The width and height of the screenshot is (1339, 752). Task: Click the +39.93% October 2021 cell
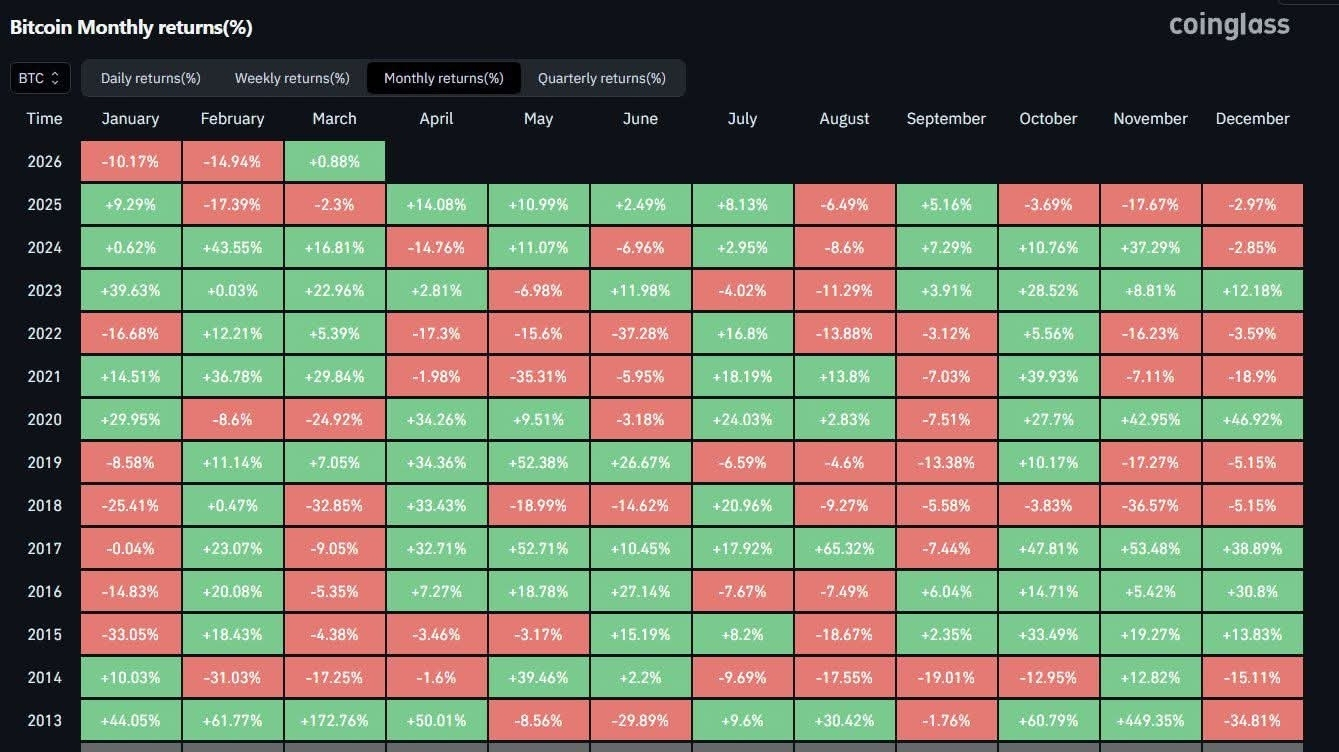coord(1048,376)
